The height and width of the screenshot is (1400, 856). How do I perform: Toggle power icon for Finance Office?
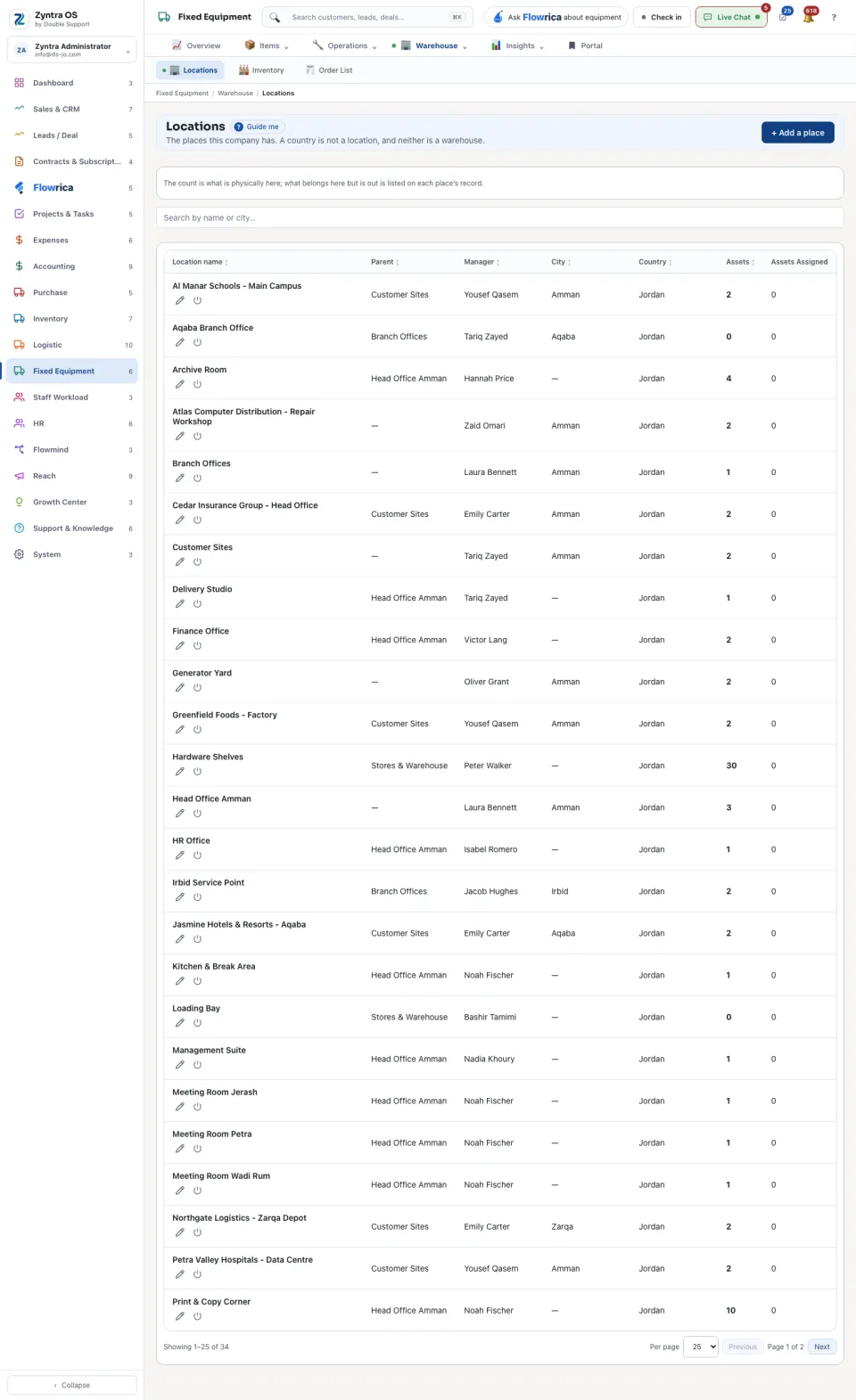coord(197,646)
